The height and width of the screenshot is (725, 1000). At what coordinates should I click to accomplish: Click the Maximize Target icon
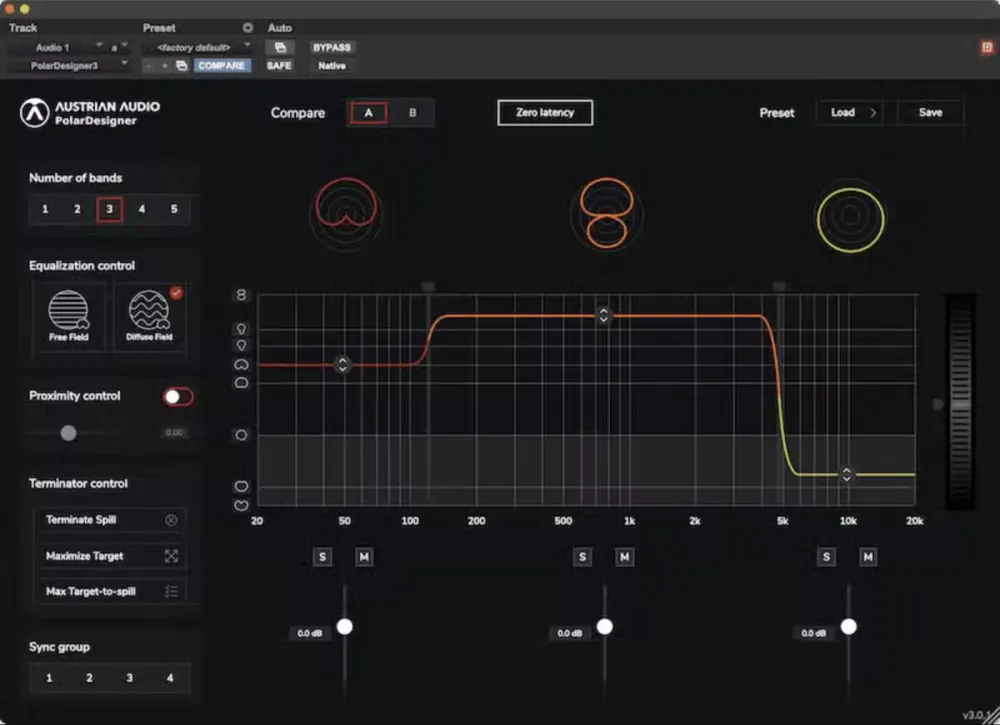point(171,556)
